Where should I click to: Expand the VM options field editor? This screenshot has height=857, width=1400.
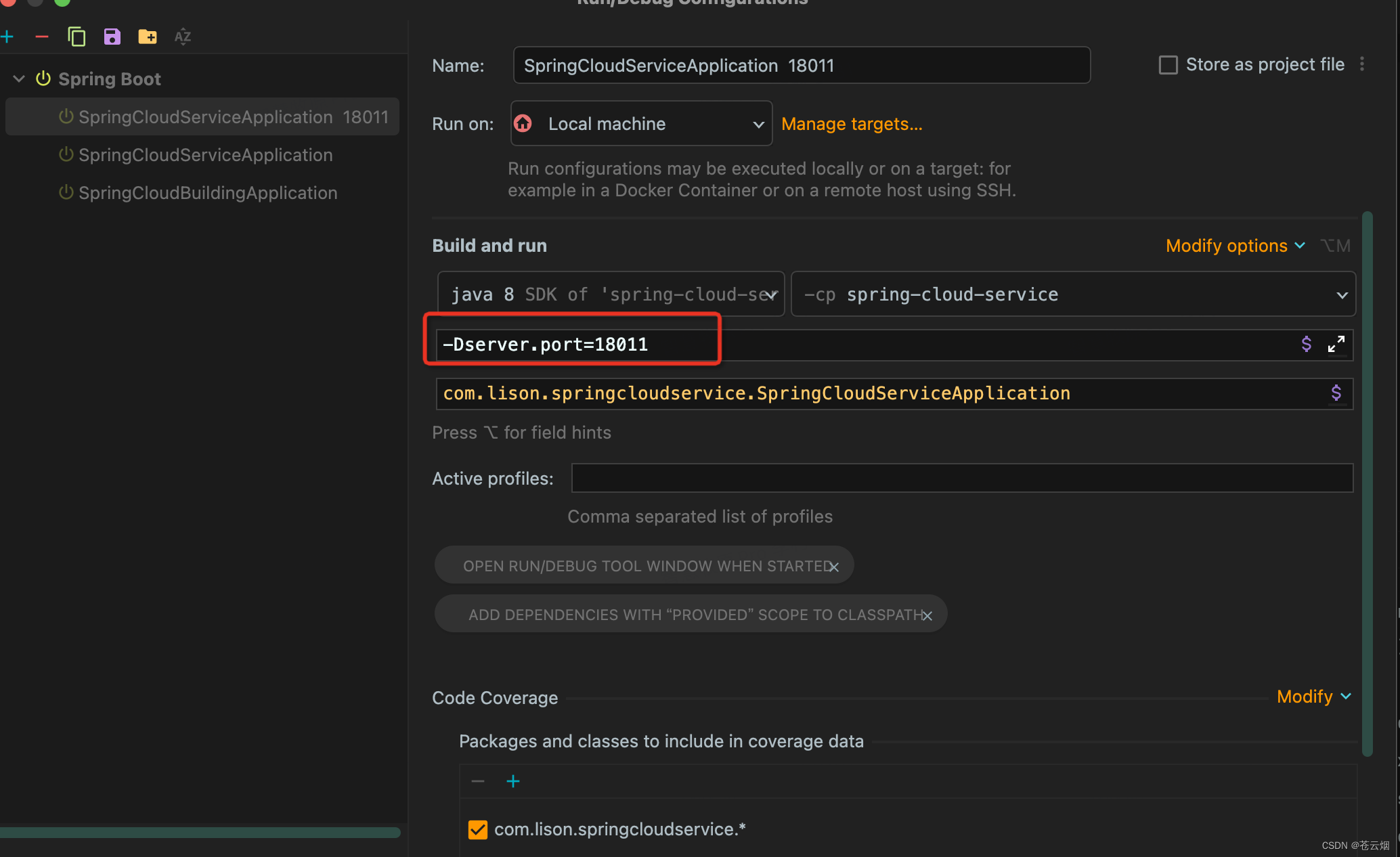(x=1336, y=345)
